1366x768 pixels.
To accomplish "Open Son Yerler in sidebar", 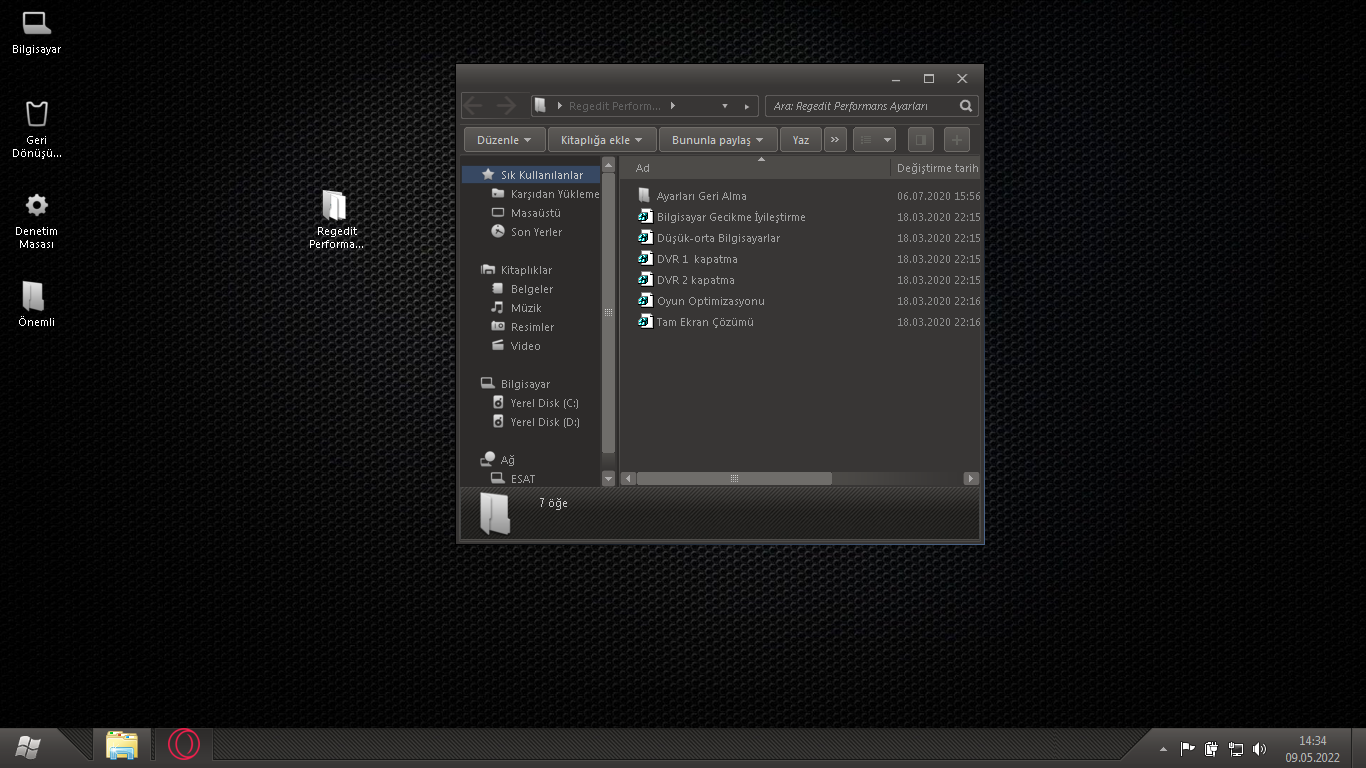I will [x=527, y=232].
